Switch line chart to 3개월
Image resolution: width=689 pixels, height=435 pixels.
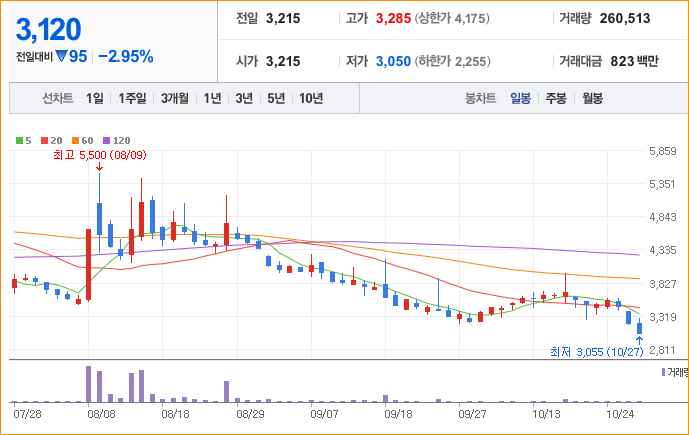(x=174, y=98)
